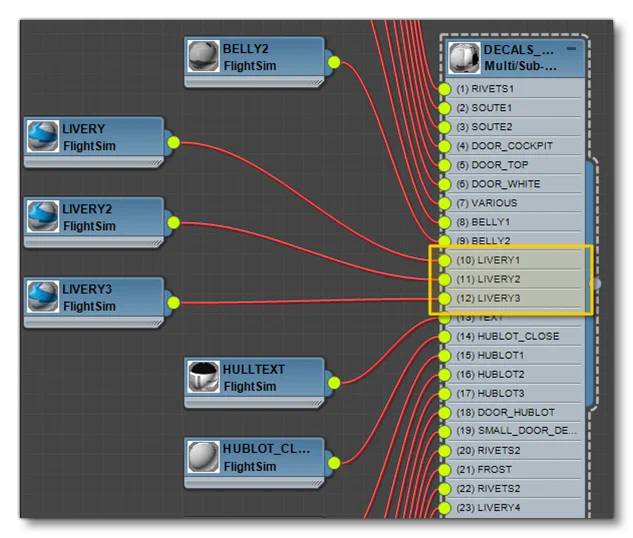Click the DECALS Multi/Sub material preview icon
633x538 pixels.
coord(464,58)
